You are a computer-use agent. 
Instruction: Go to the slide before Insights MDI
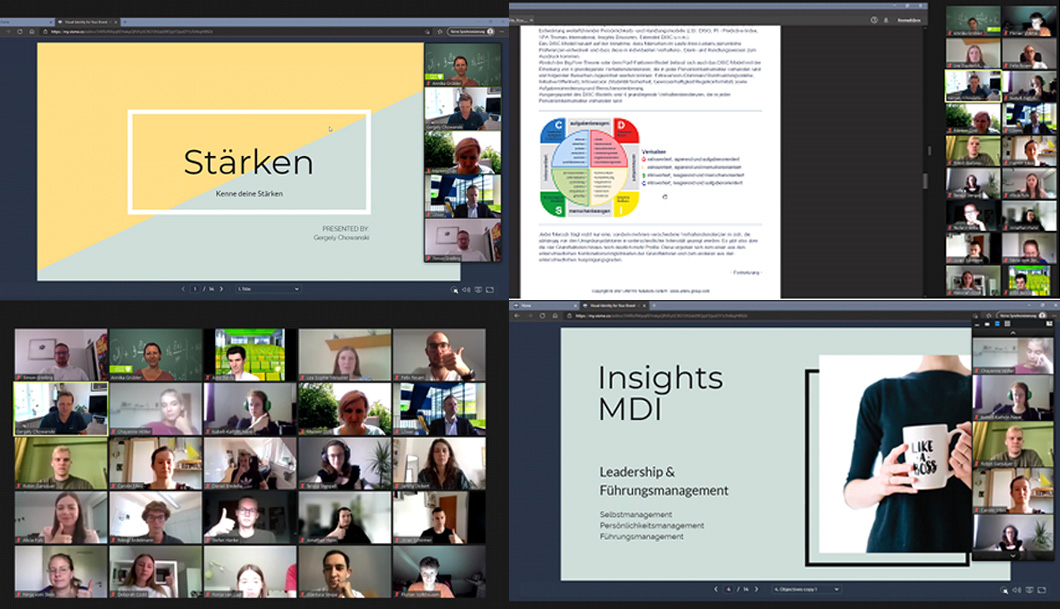tap(716, 589)
